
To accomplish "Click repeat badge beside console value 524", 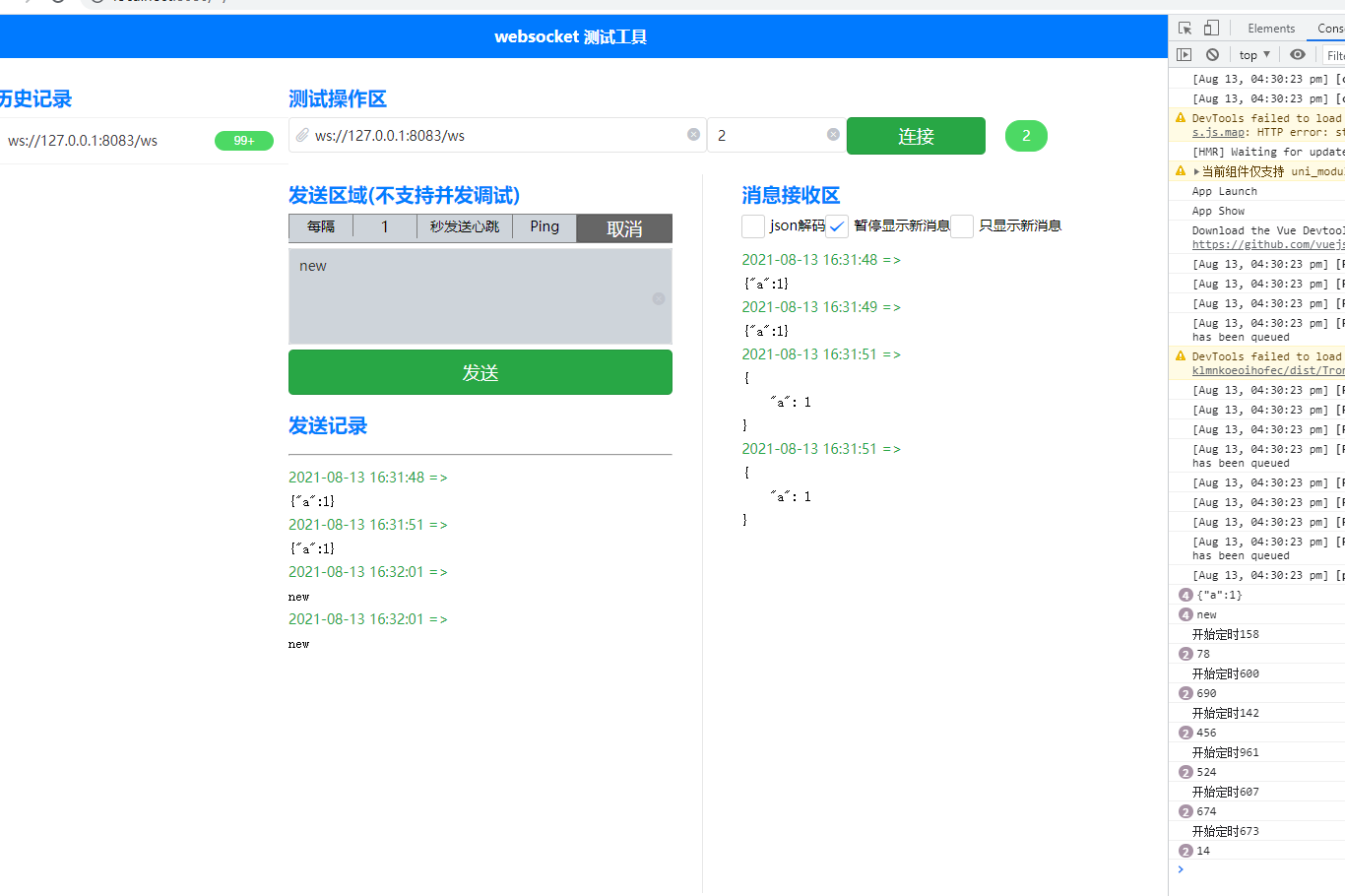I will 1185,772.
